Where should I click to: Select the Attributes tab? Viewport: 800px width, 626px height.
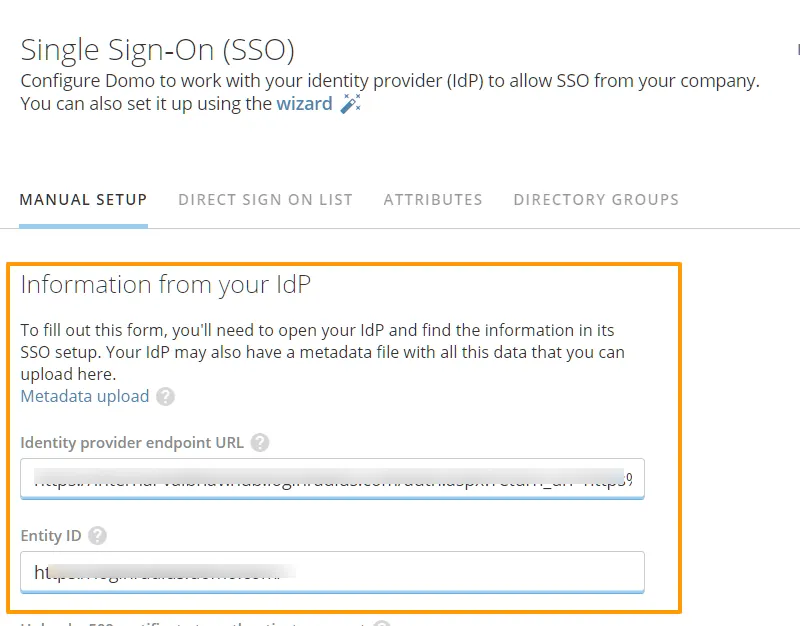(x=433, y=200)
